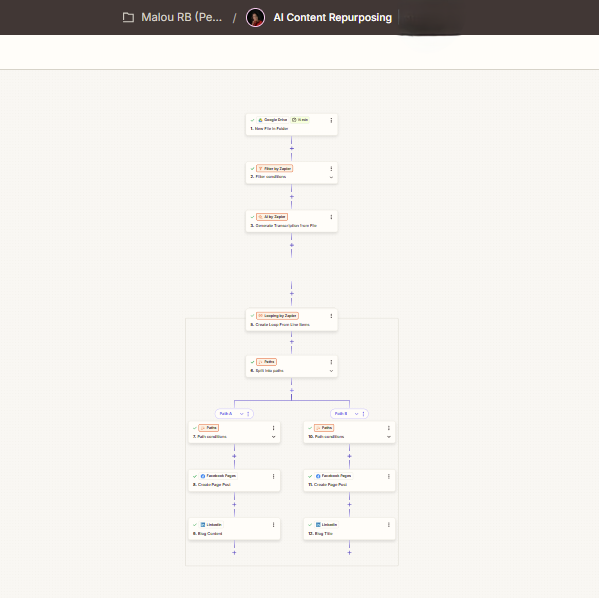Add step below step 11 Create Page Post
The width and height of the screenshot is (599, 598).
tap(349, 504)
